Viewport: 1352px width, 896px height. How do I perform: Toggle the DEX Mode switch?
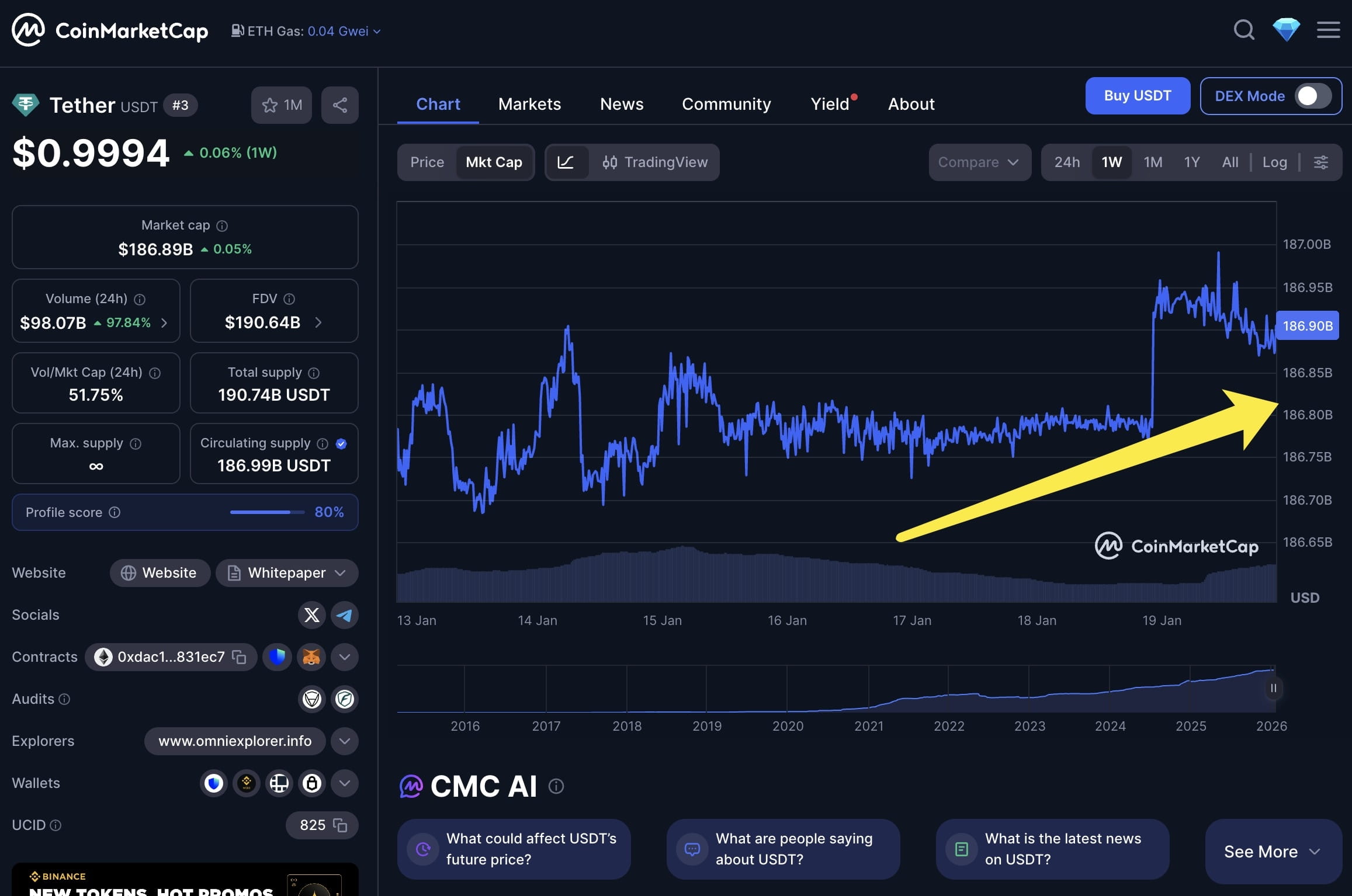click(x=1312, y=96)
